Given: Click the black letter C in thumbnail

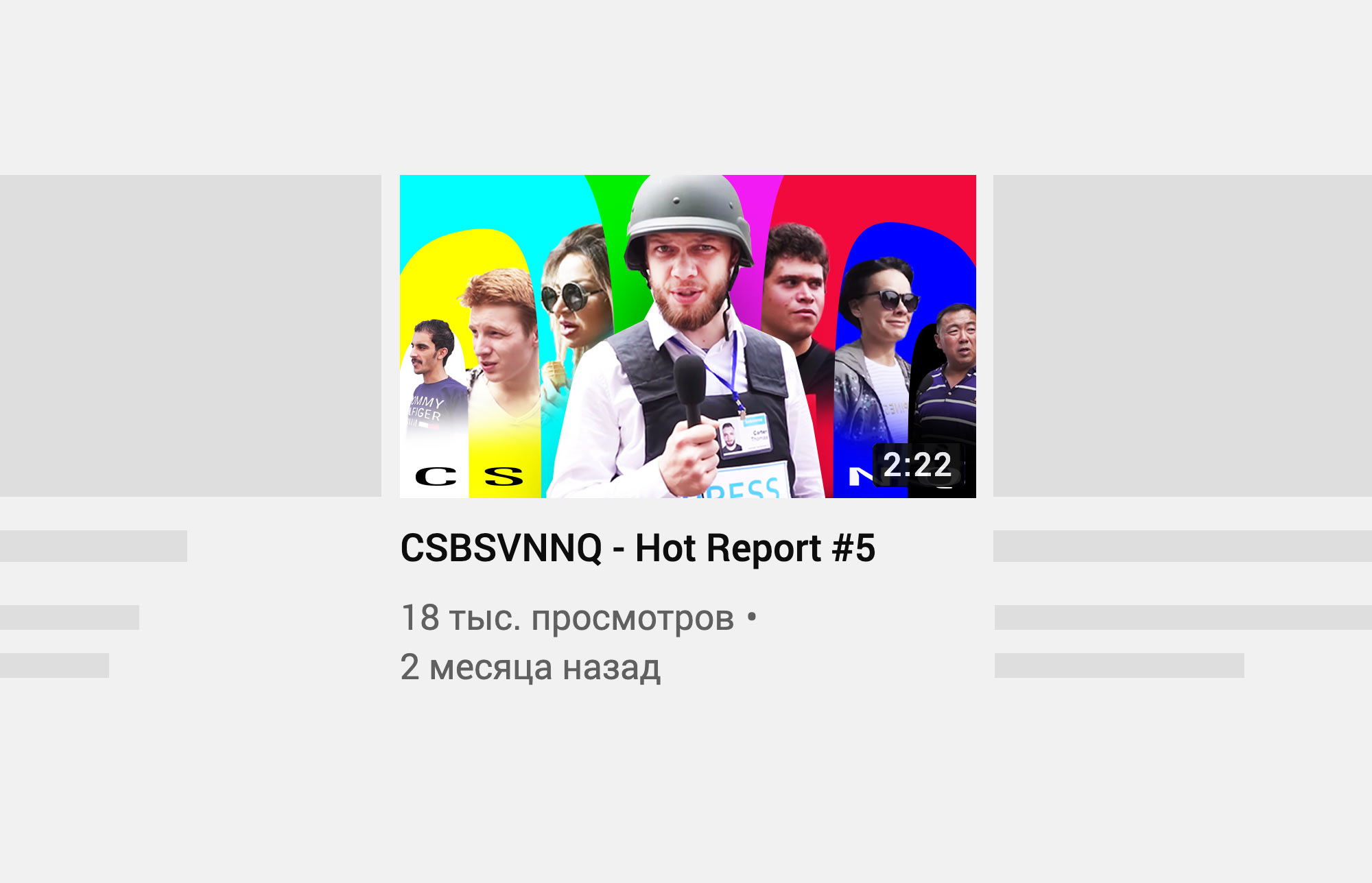Looking at the screenshot, I should pos(436,476).
